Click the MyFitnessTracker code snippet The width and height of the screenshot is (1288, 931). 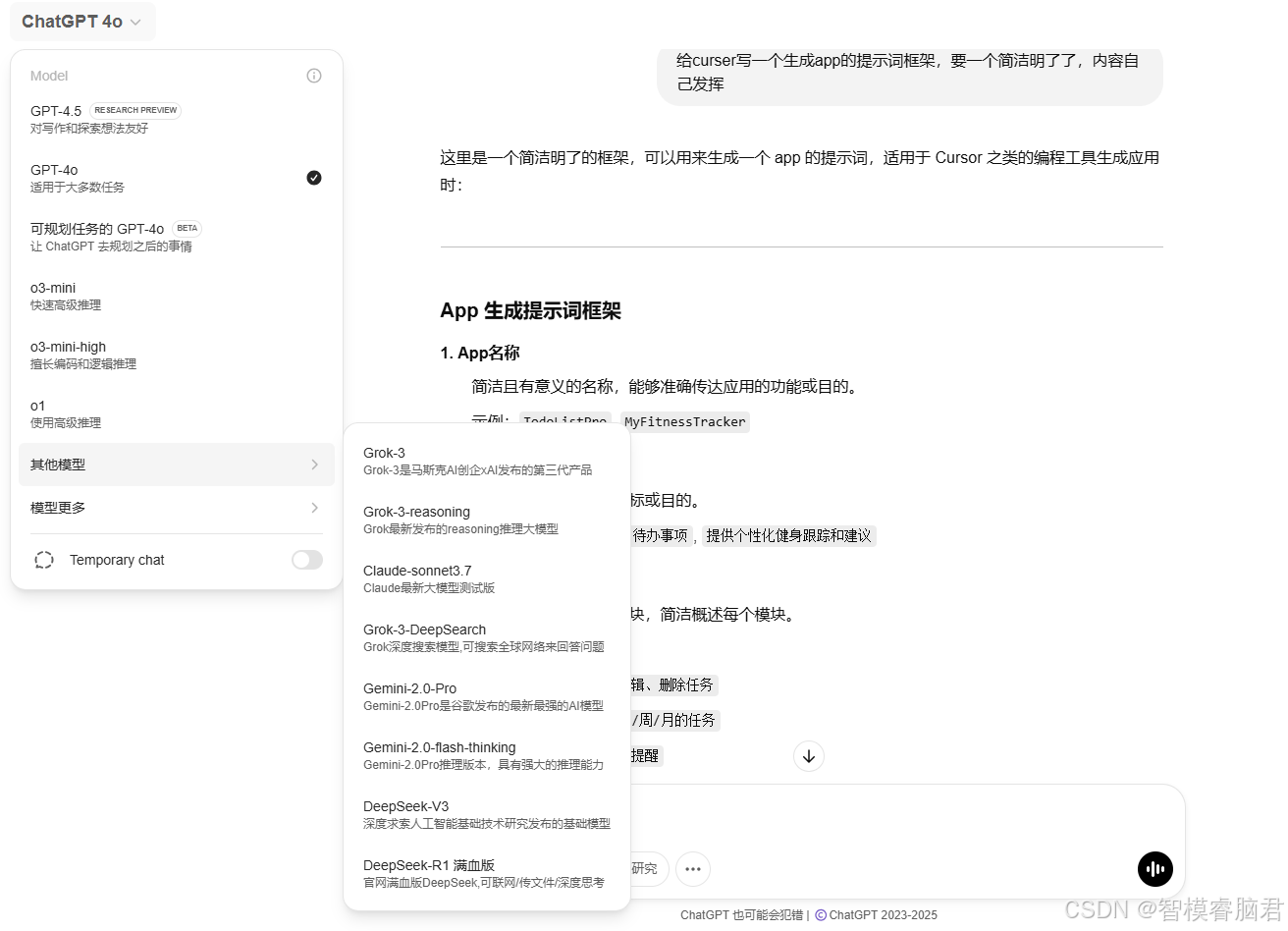(x=685, y=422)
